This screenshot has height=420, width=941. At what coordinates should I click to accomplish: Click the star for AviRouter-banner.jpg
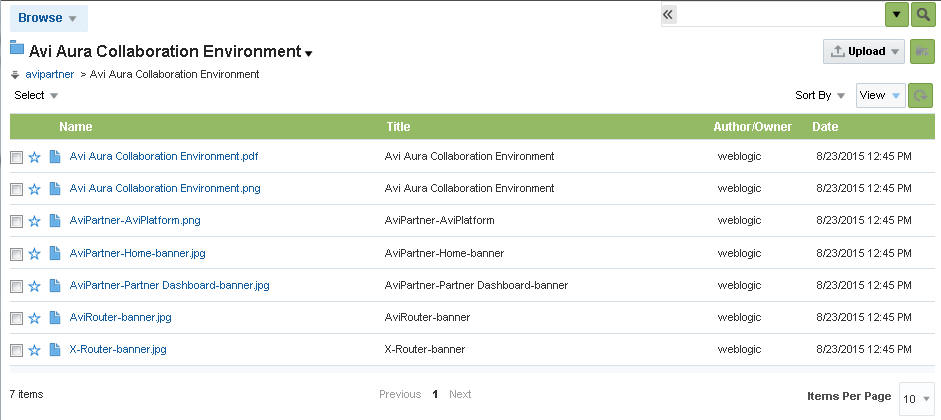[x=34, y=318]
